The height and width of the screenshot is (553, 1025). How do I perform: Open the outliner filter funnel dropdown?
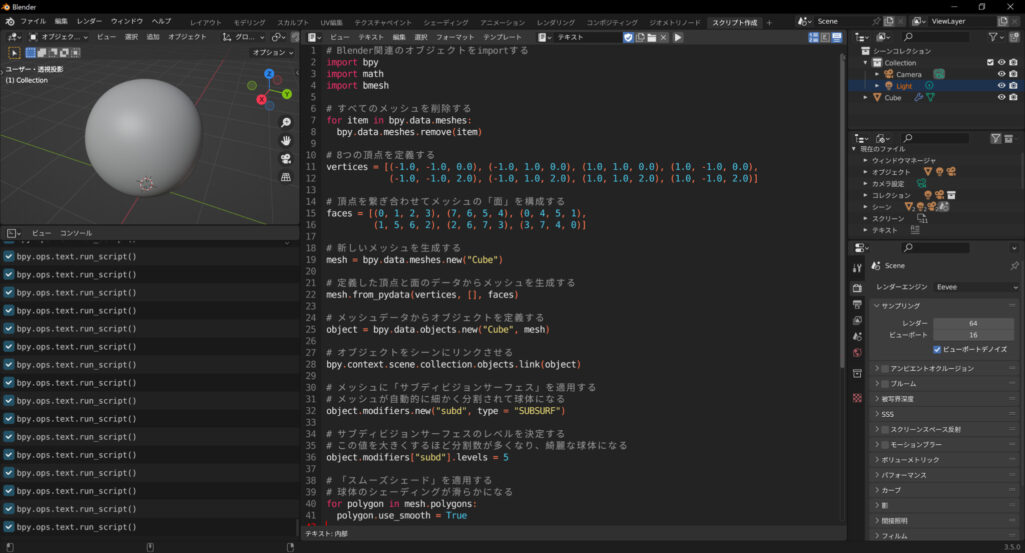(x=997, y=37)
